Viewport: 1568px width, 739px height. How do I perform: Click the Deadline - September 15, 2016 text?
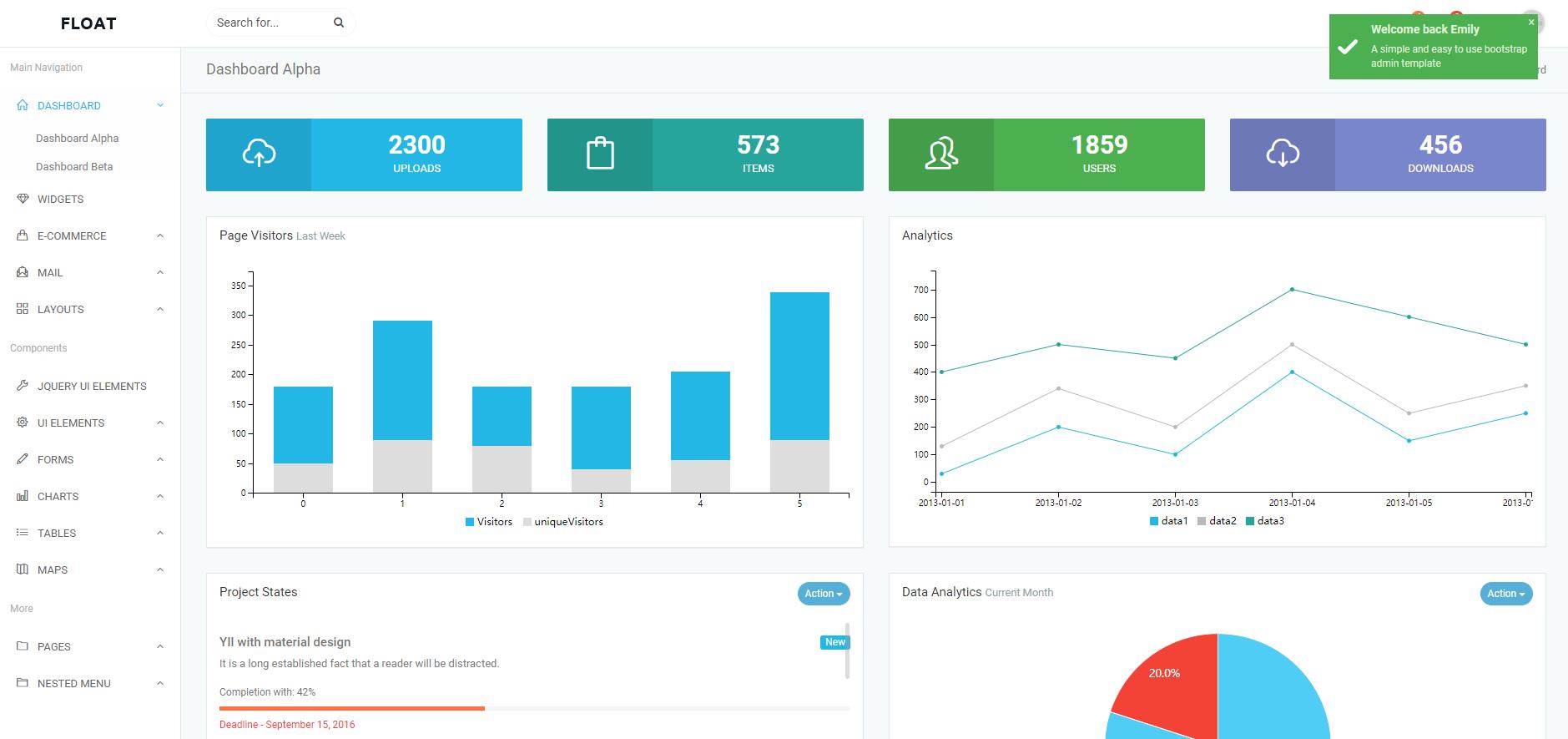point(287,725)
